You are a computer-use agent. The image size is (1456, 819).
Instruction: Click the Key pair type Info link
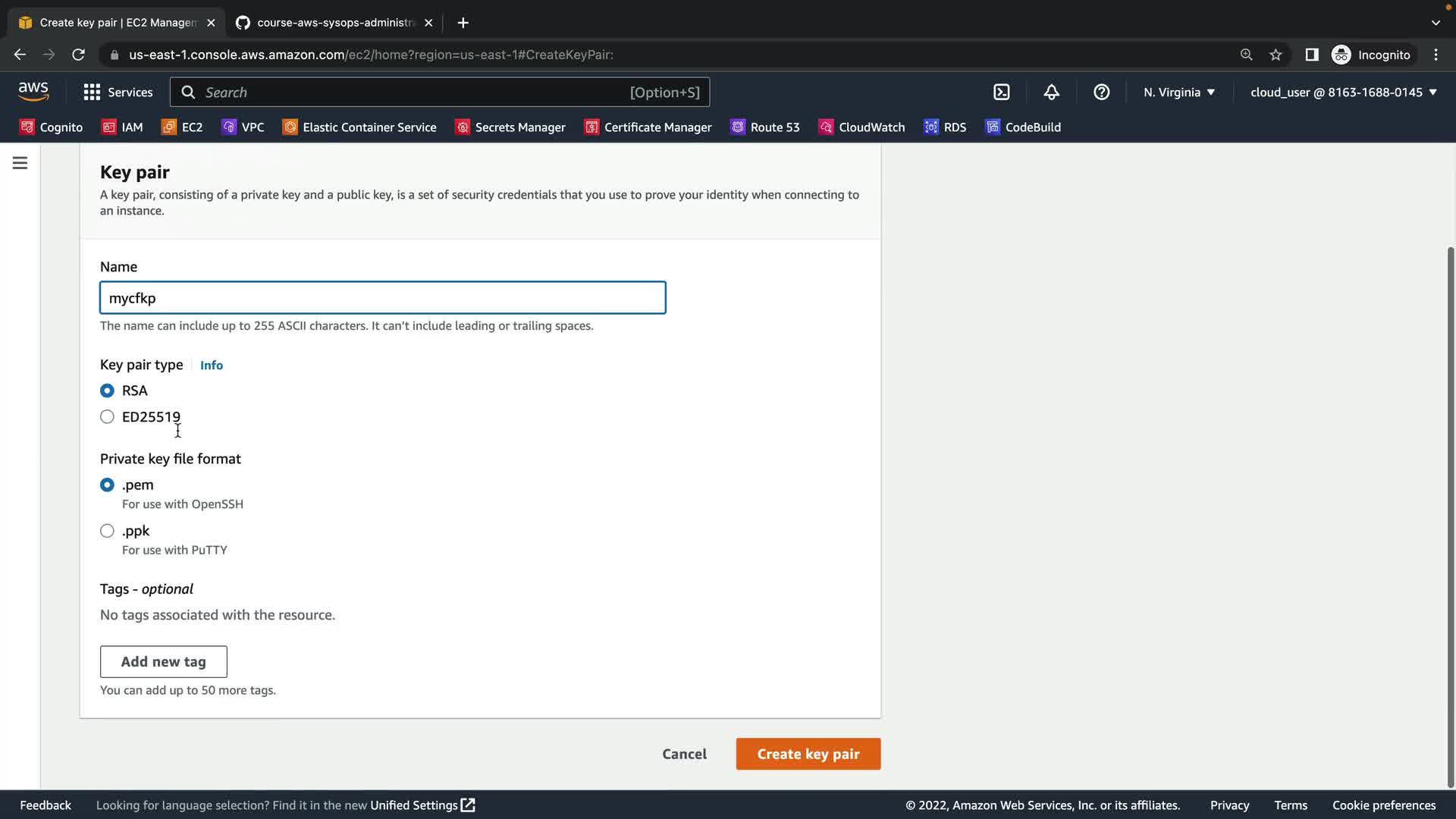click(211, 366)
